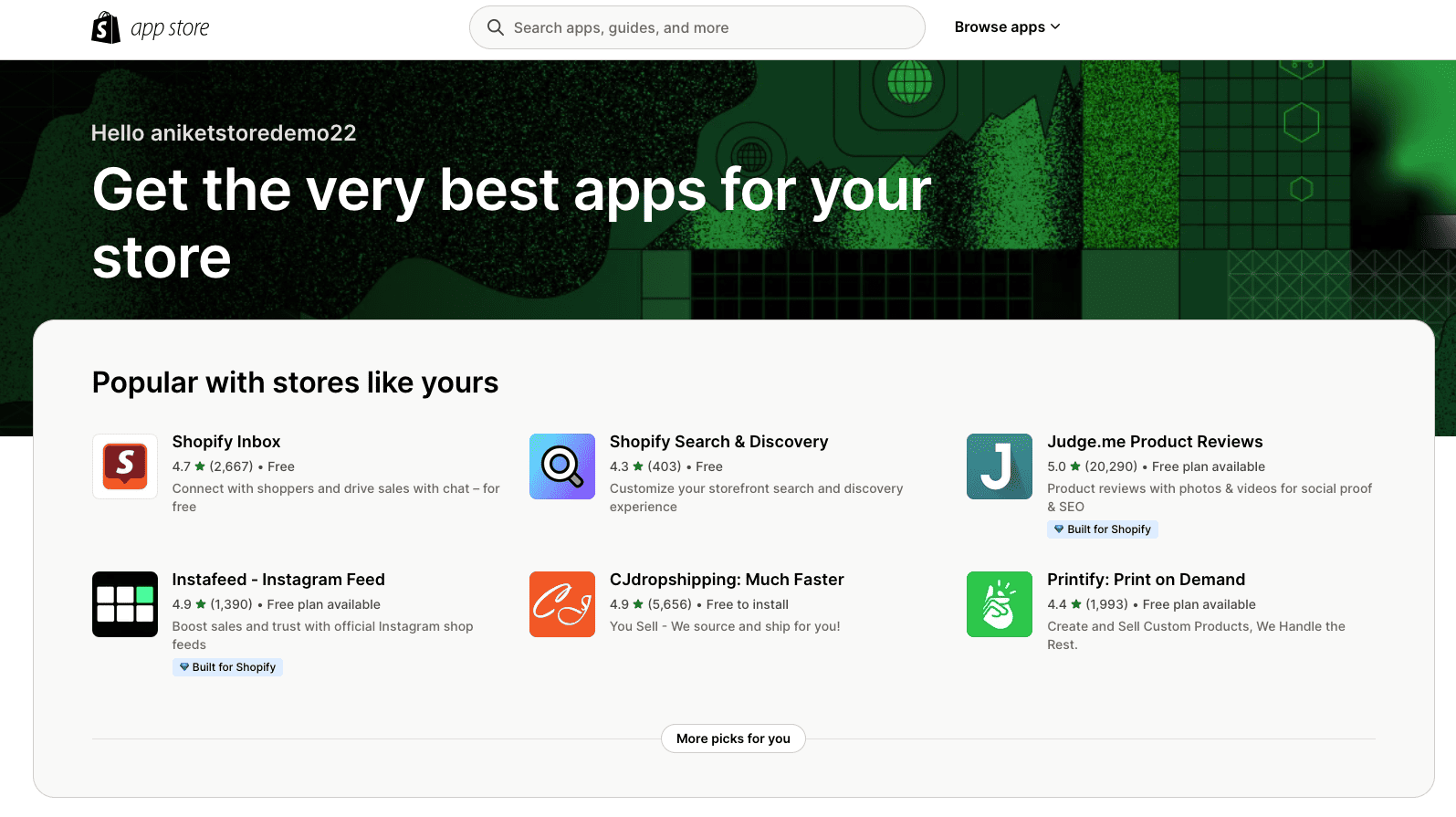Click 'Popular with stores like yours' heading
The width and height of the screenshot is (1456, 817).
pos(295,382)
